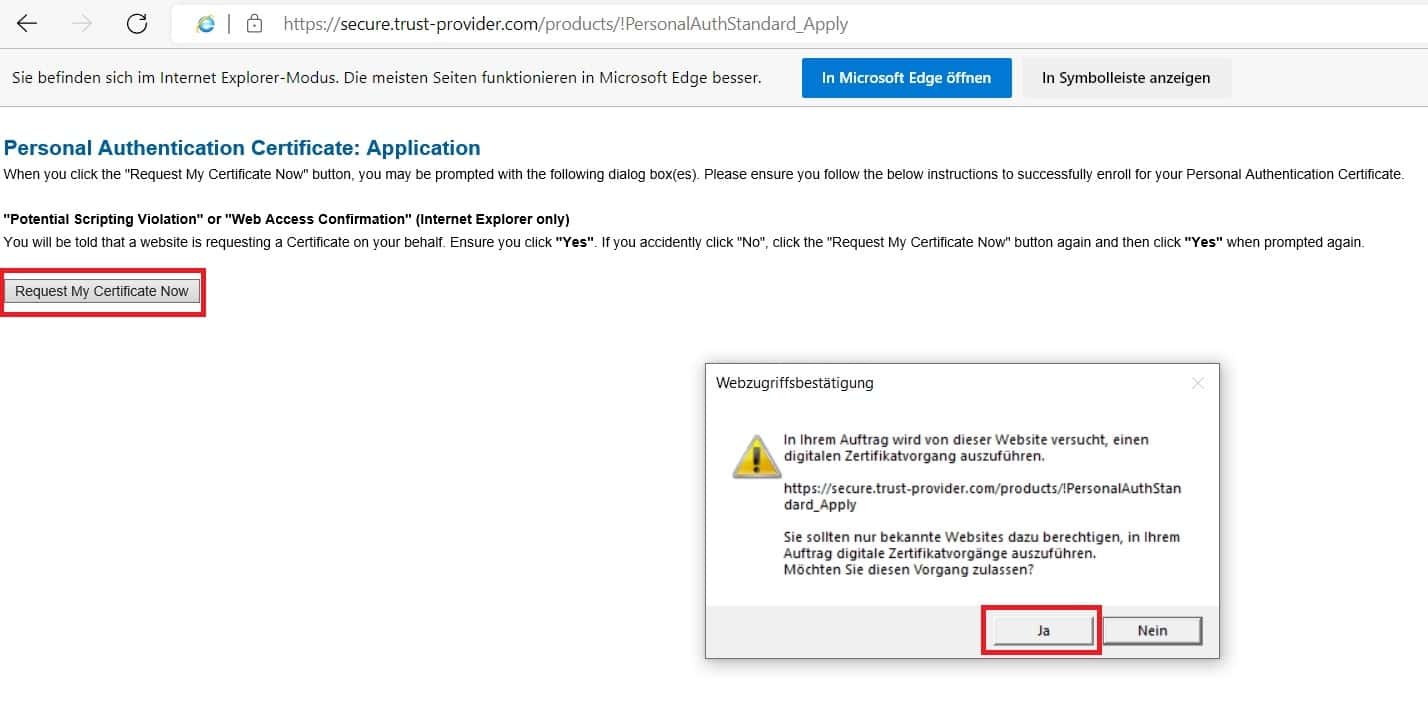This screenshot has height=720, width=1428.
Task: Focus the address bar URL field
Action: (565, 24)
